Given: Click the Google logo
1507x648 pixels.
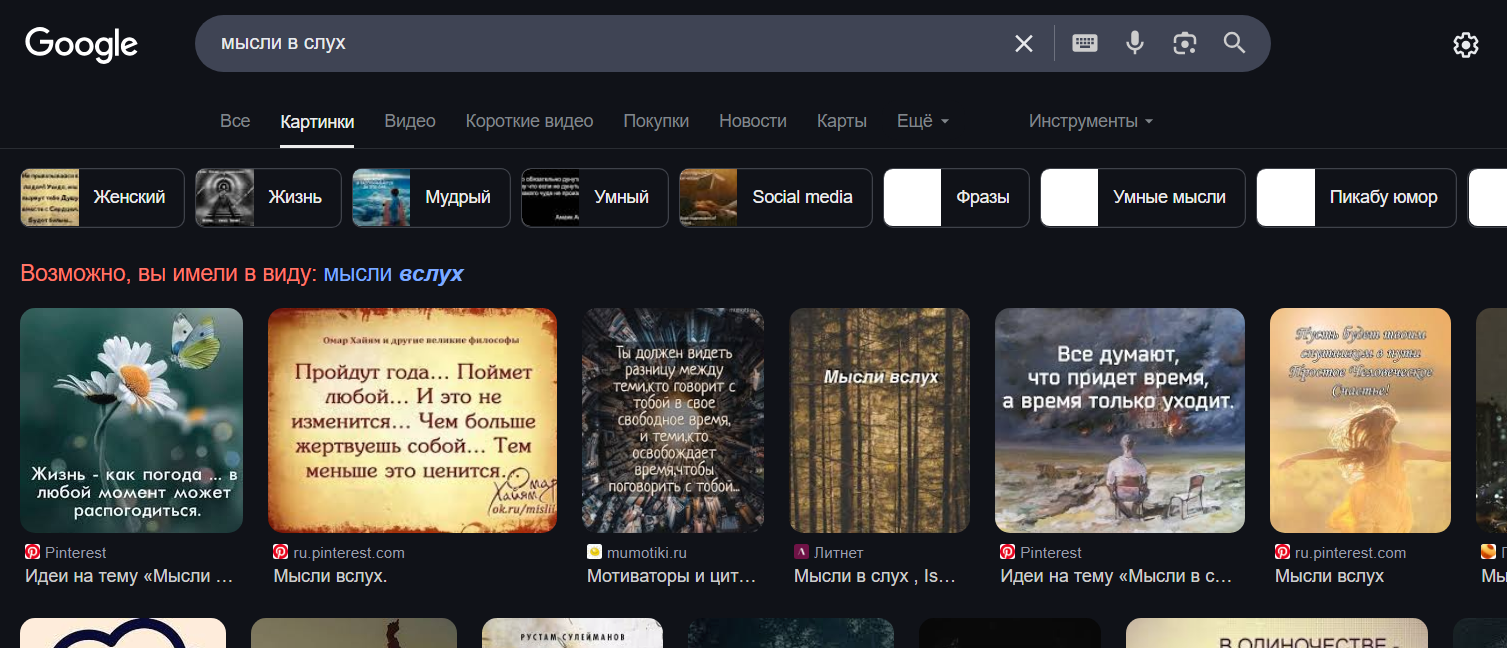Looking at the screenshot, I should point(81,44).
